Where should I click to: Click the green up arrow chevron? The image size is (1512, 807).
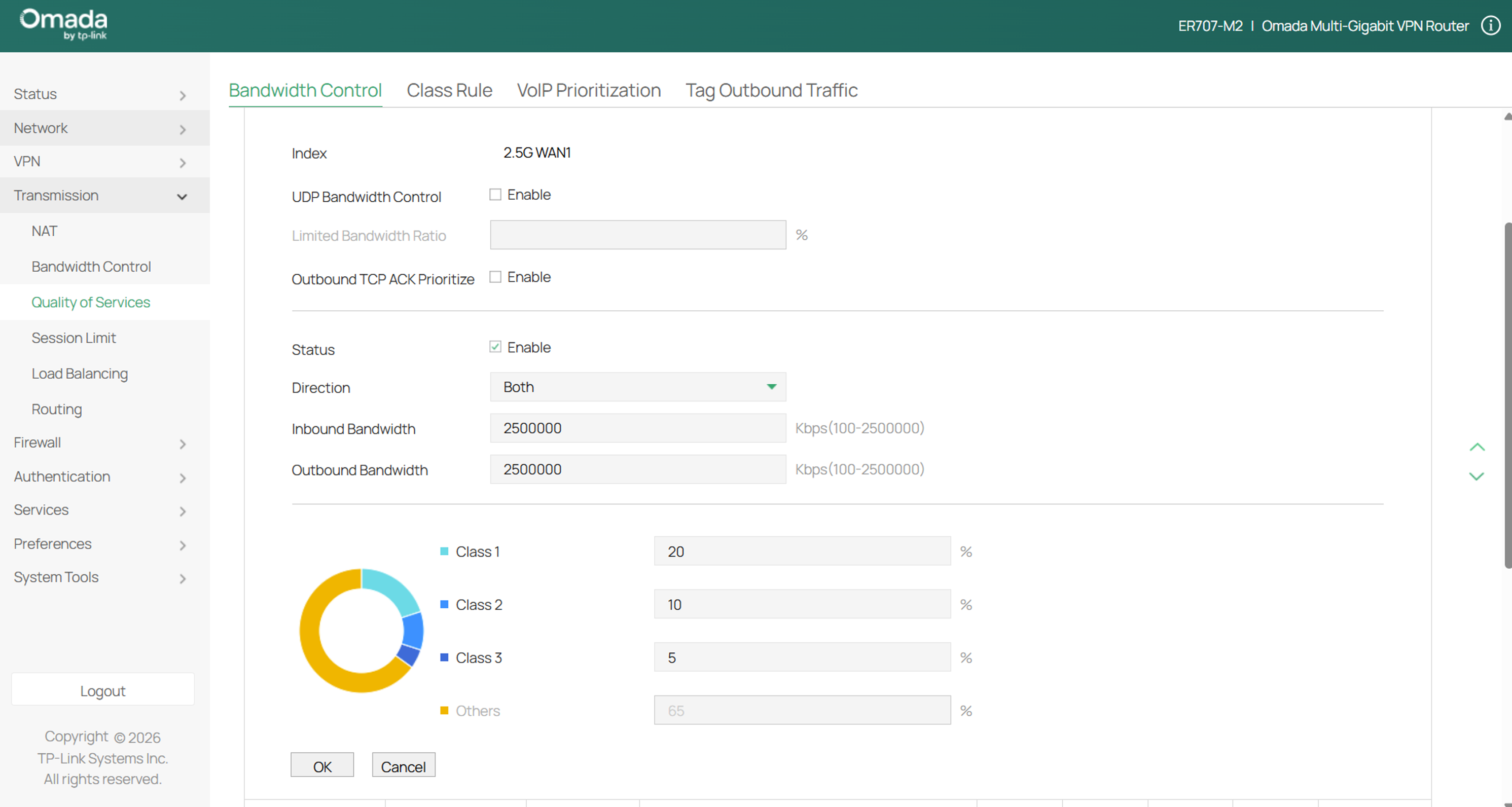click(x=1477, y=447)
